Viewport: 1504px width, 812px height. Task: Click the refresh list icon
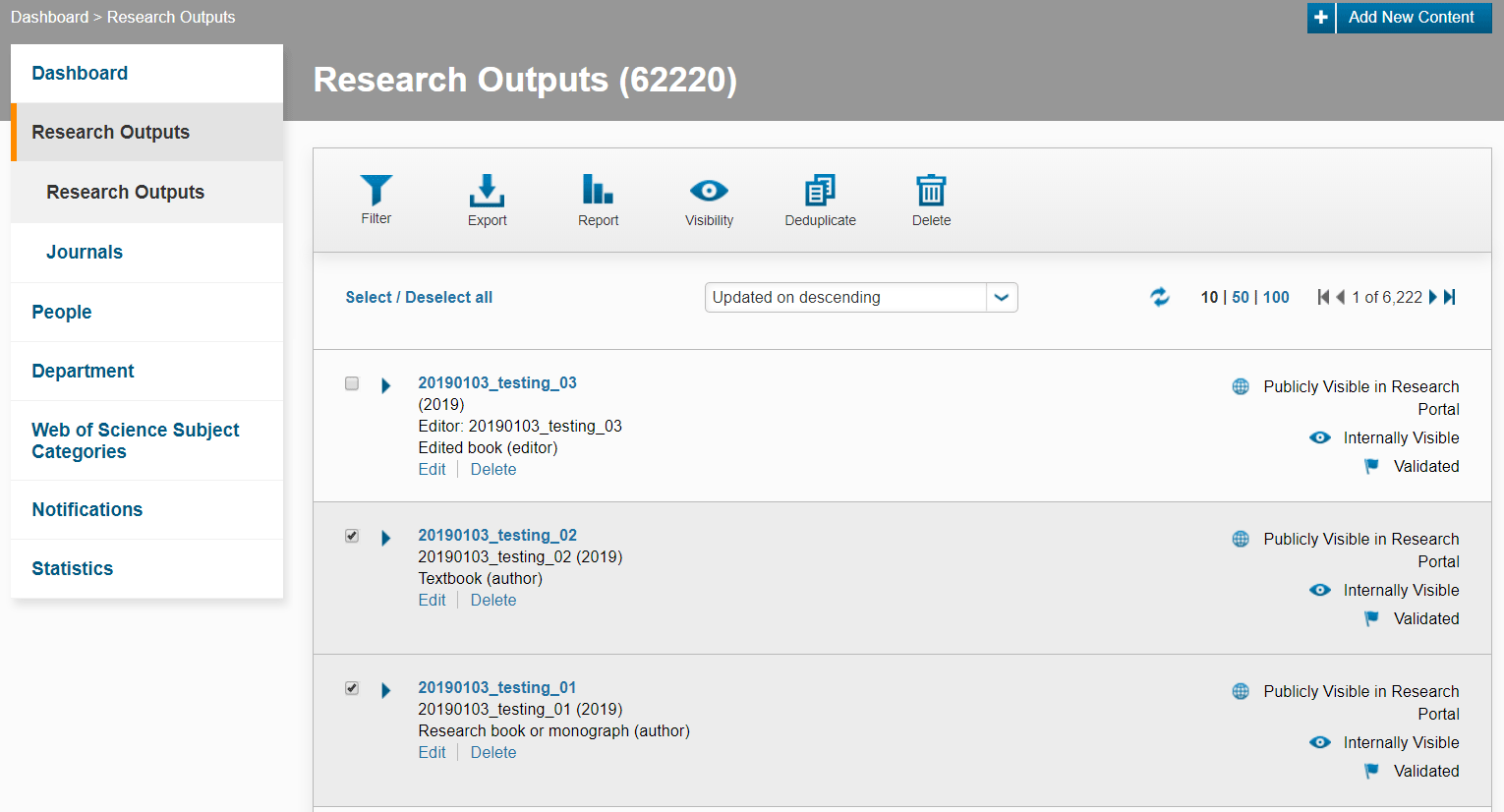(x=1160, y=297)
